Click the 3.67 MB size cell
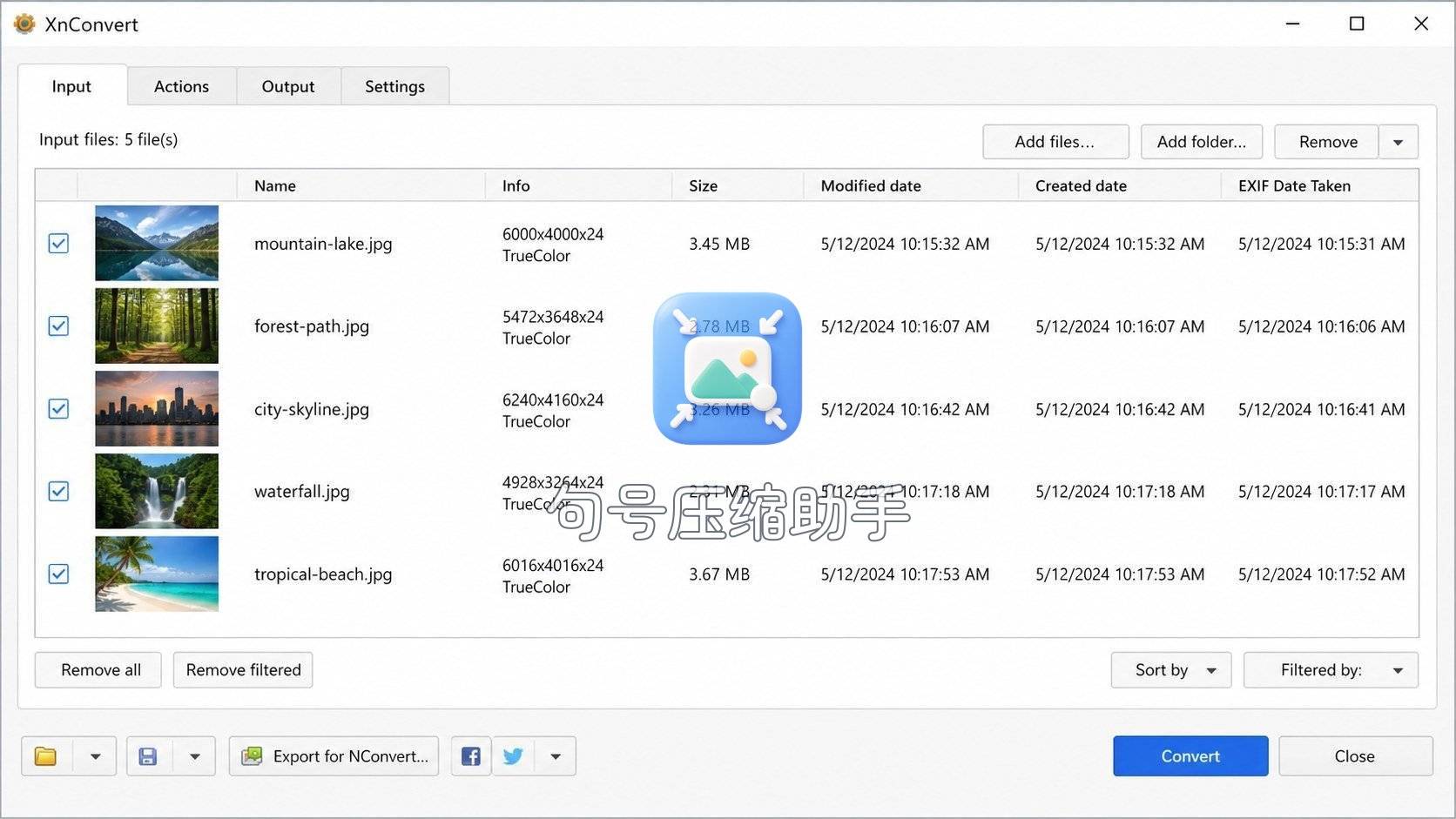1456x819 pixels. tap(719, 574)
